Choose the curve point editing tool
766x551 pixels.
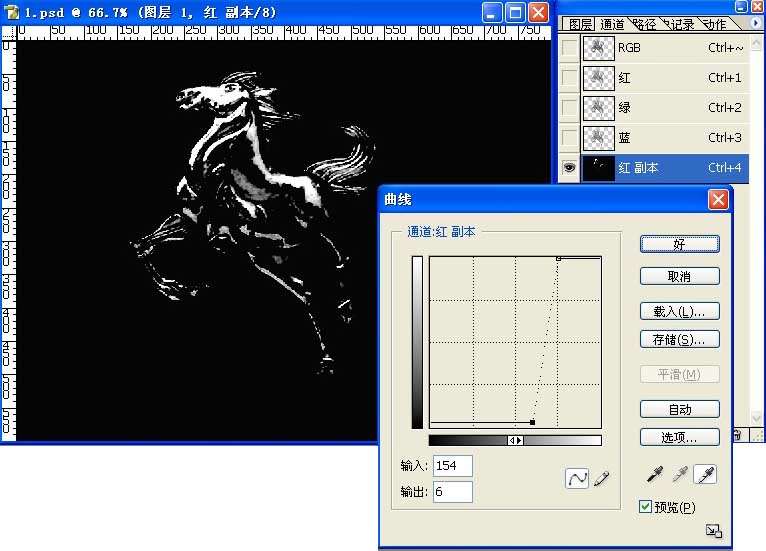577,479
